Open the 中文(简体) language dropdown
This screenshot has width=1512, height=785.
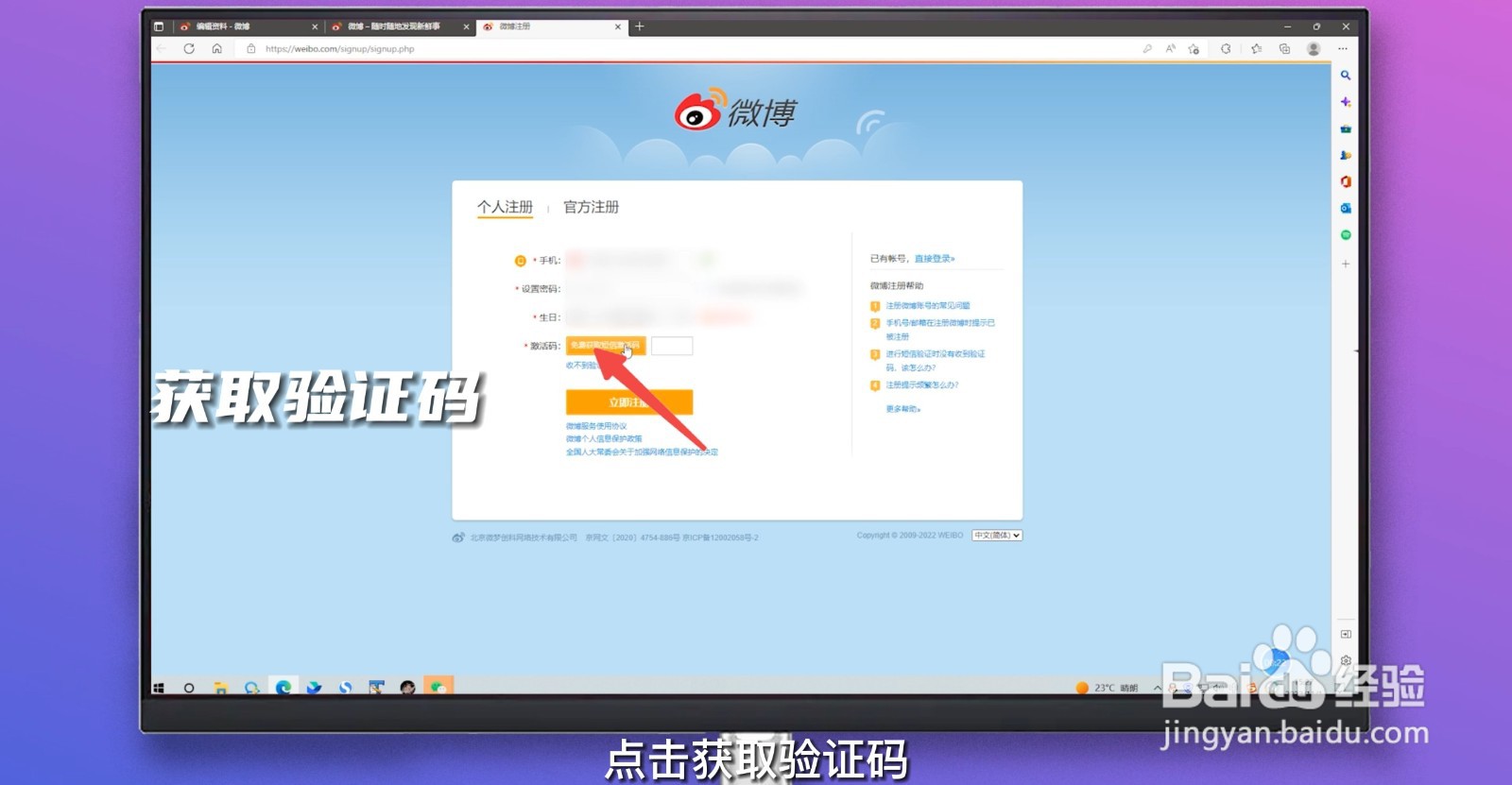[997, 536]
